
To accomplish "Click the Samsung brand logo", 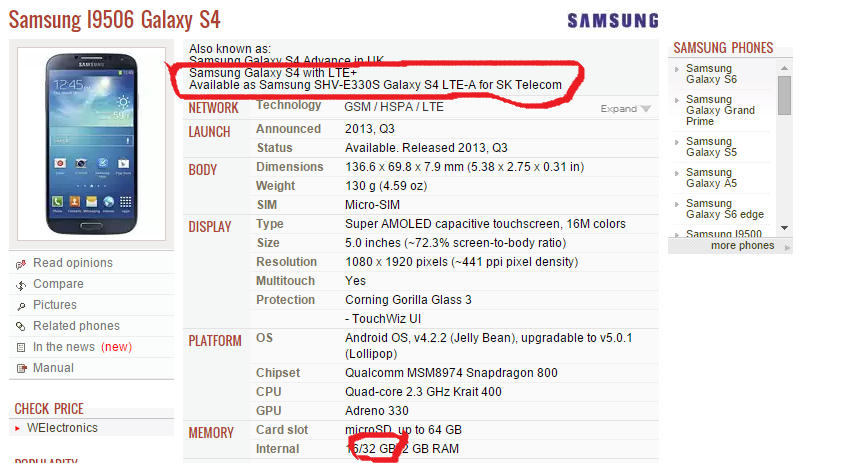I will pos(613,21).
